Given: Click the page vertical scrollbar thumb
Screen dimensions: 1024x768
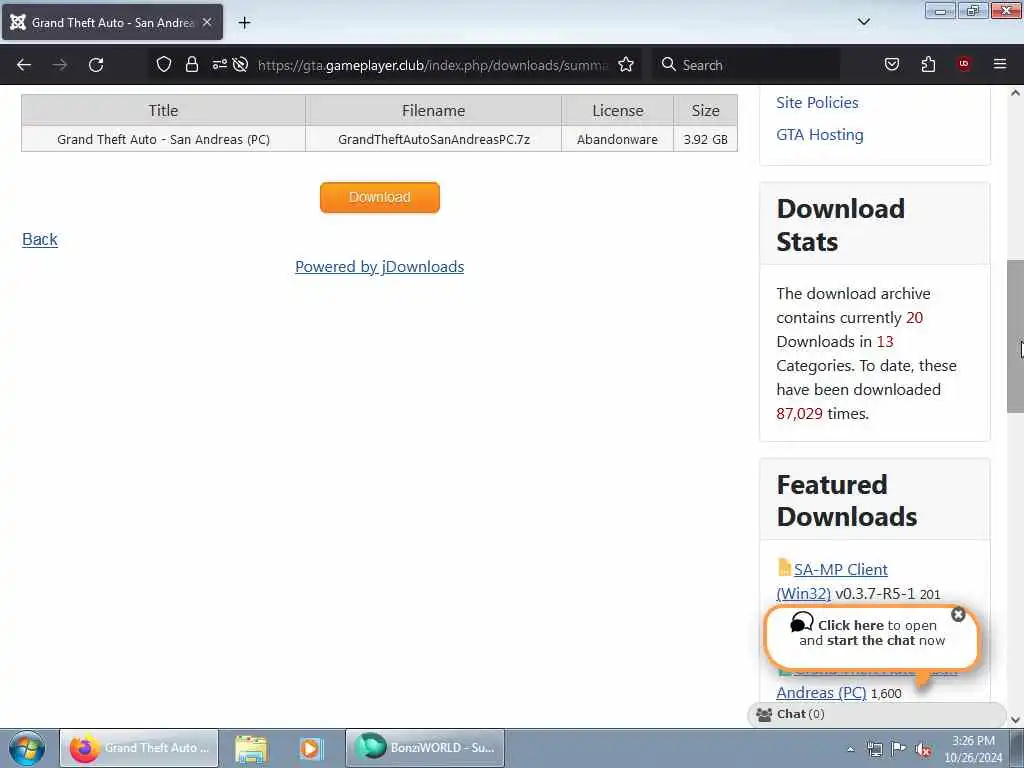Looking at the screenshot, I should point(1015,336).
